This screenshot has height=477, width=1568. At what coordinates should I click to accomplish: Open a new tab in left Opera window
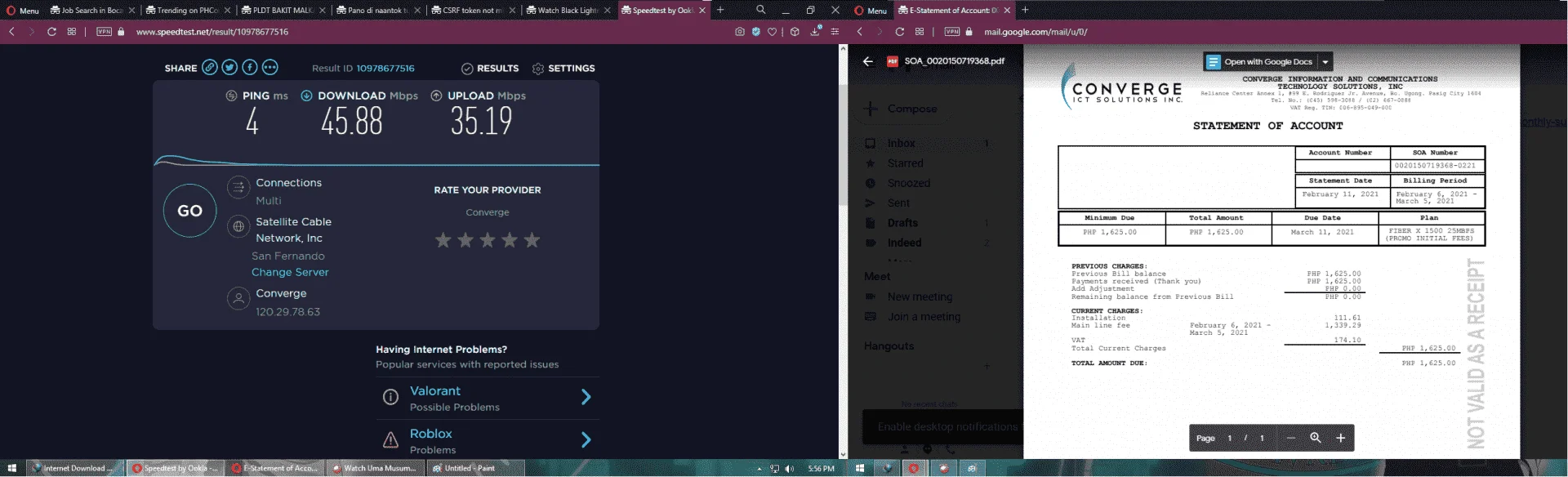(720, 11)
